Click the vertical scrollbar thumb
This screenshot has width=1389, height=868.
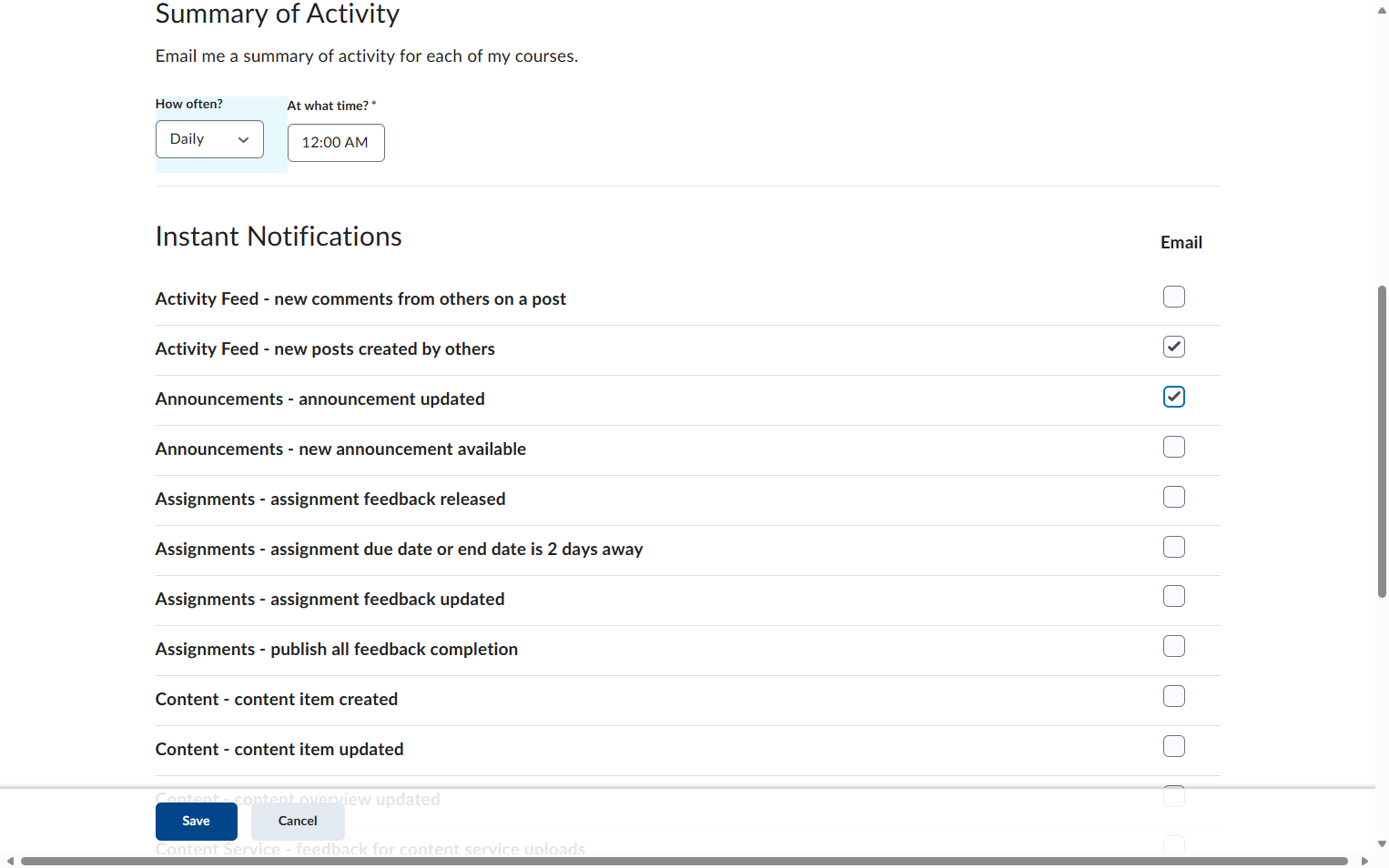coord(1382,441)
